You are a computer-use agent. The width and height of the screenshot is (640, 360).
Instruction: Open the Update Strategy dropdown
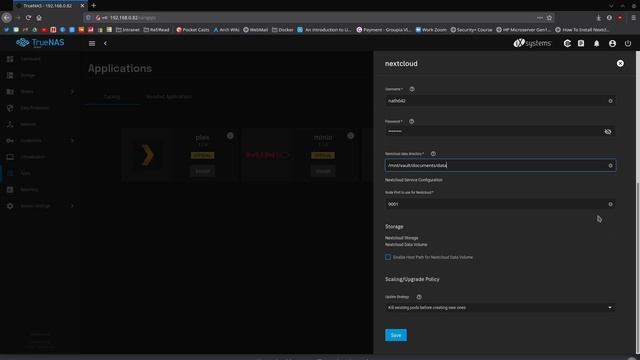tap(500, 307)
